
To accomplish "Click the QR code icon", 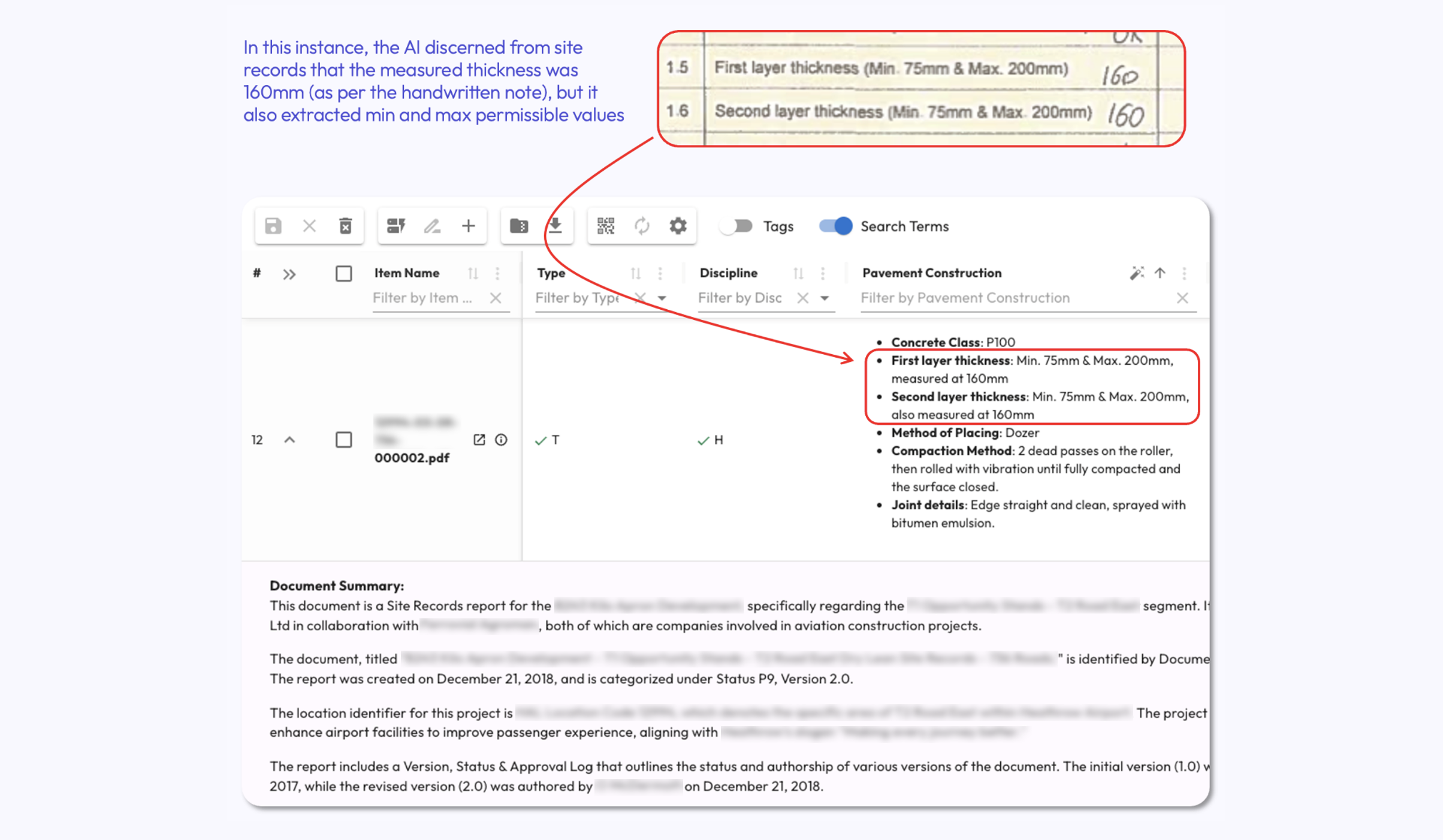I will pos(605,226).
